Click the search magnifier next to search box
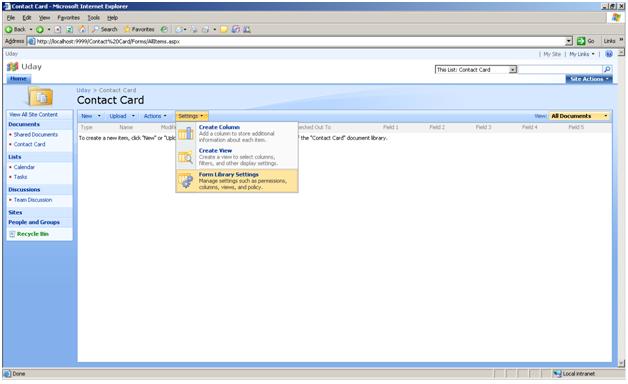628x384 pixels. tap(607, 69)
